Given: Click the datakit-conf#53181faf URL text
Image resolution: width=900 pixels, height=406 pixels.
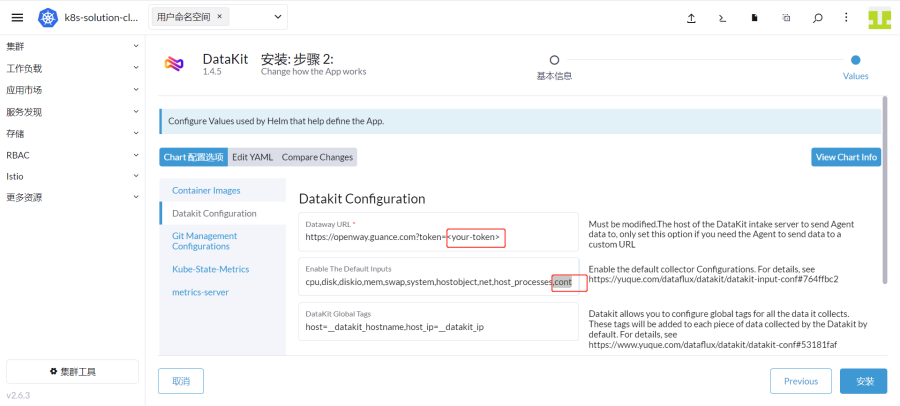Looking at the screenshot, I should (x=715, y=344).
